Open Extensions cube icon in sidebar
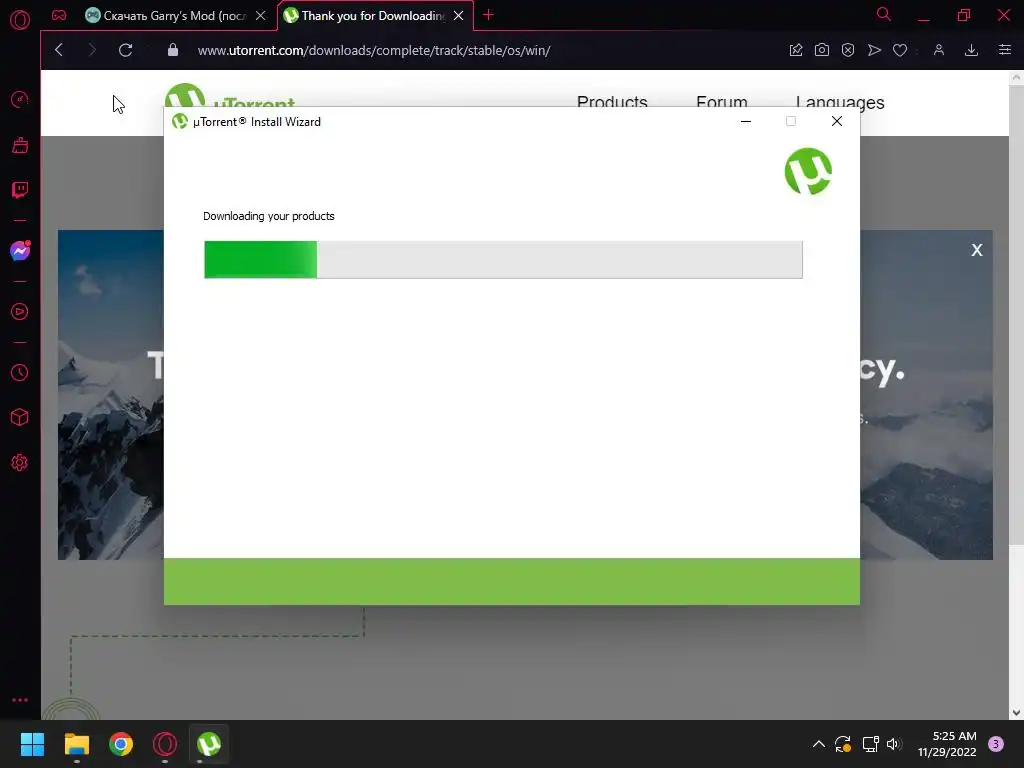Viewport: 1024px width, 768px height. coord(20,417)
